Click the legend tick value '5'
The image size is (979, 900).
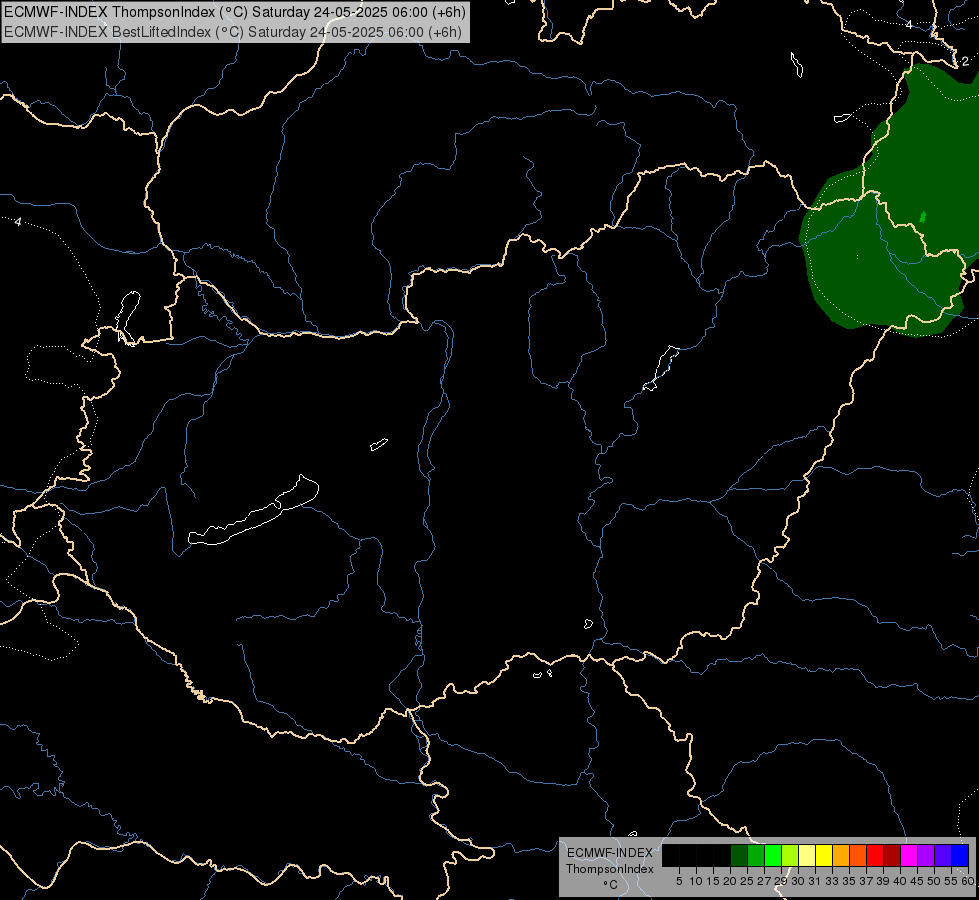679,881
